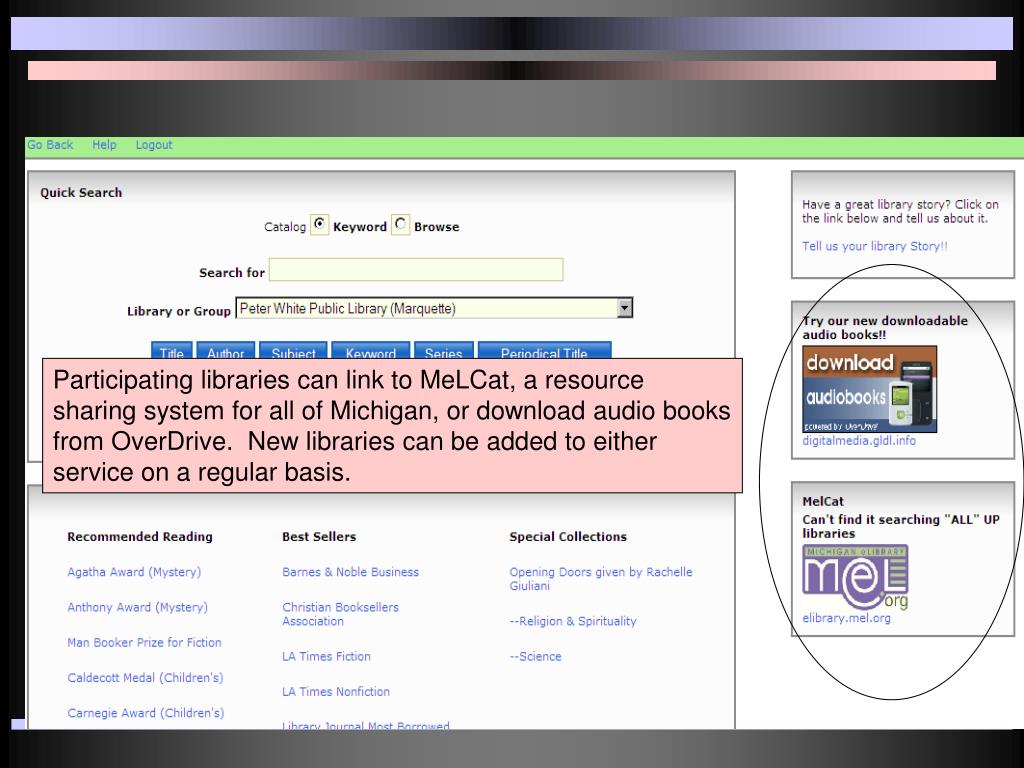Open the Religion & Spirituality collection
The image size is (1024, 768).
coord(573,622)
